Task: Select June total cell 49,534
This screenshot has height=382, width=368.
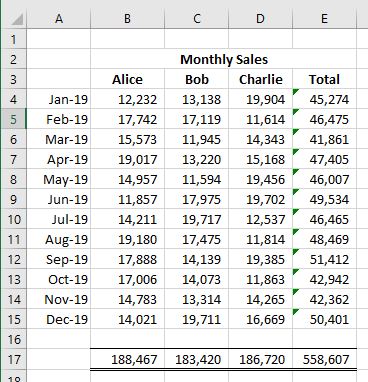Action: pos(324,199)
